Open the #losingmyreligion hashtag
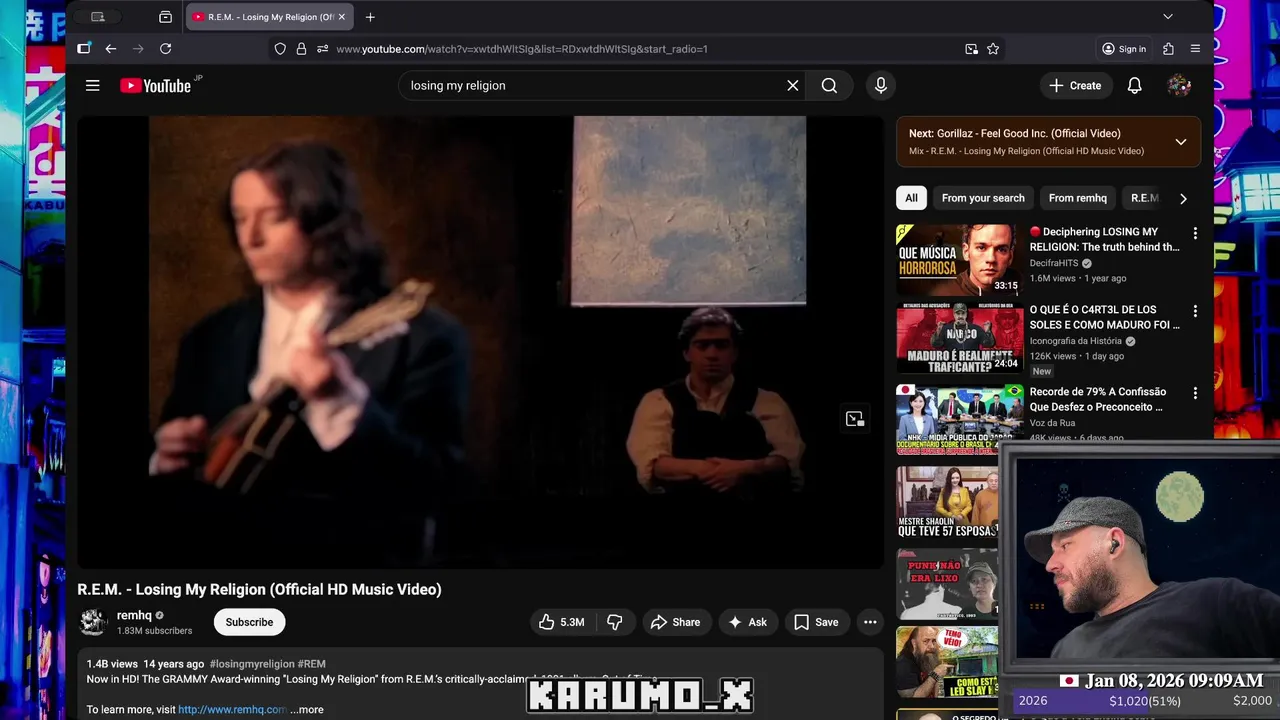The image size is (1280, 720). 252,664
